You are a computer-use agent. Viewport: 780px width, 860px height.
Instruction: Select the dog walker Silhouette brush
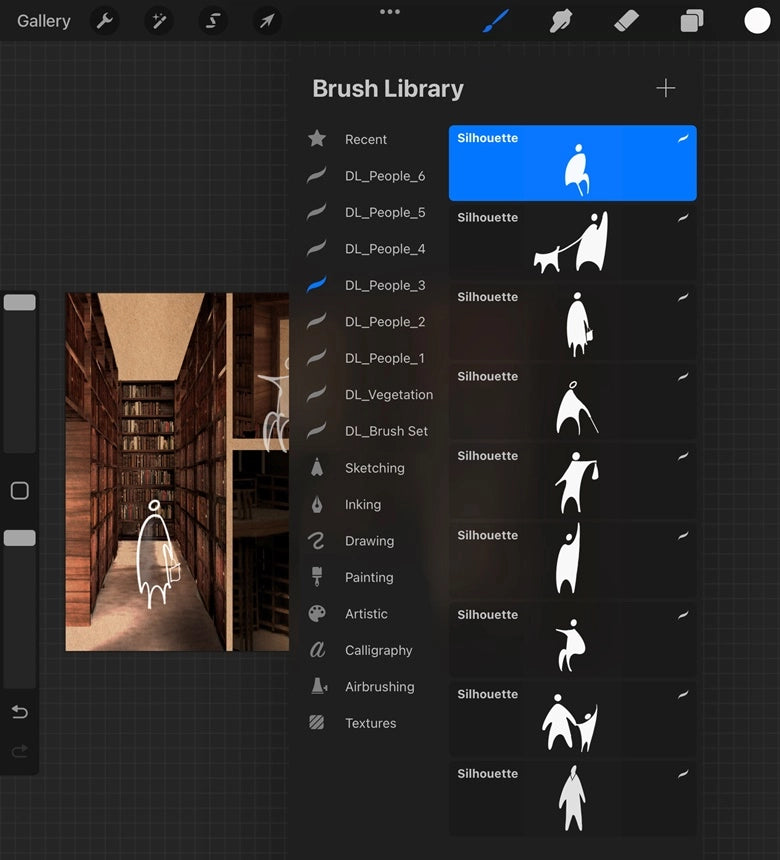572,242
